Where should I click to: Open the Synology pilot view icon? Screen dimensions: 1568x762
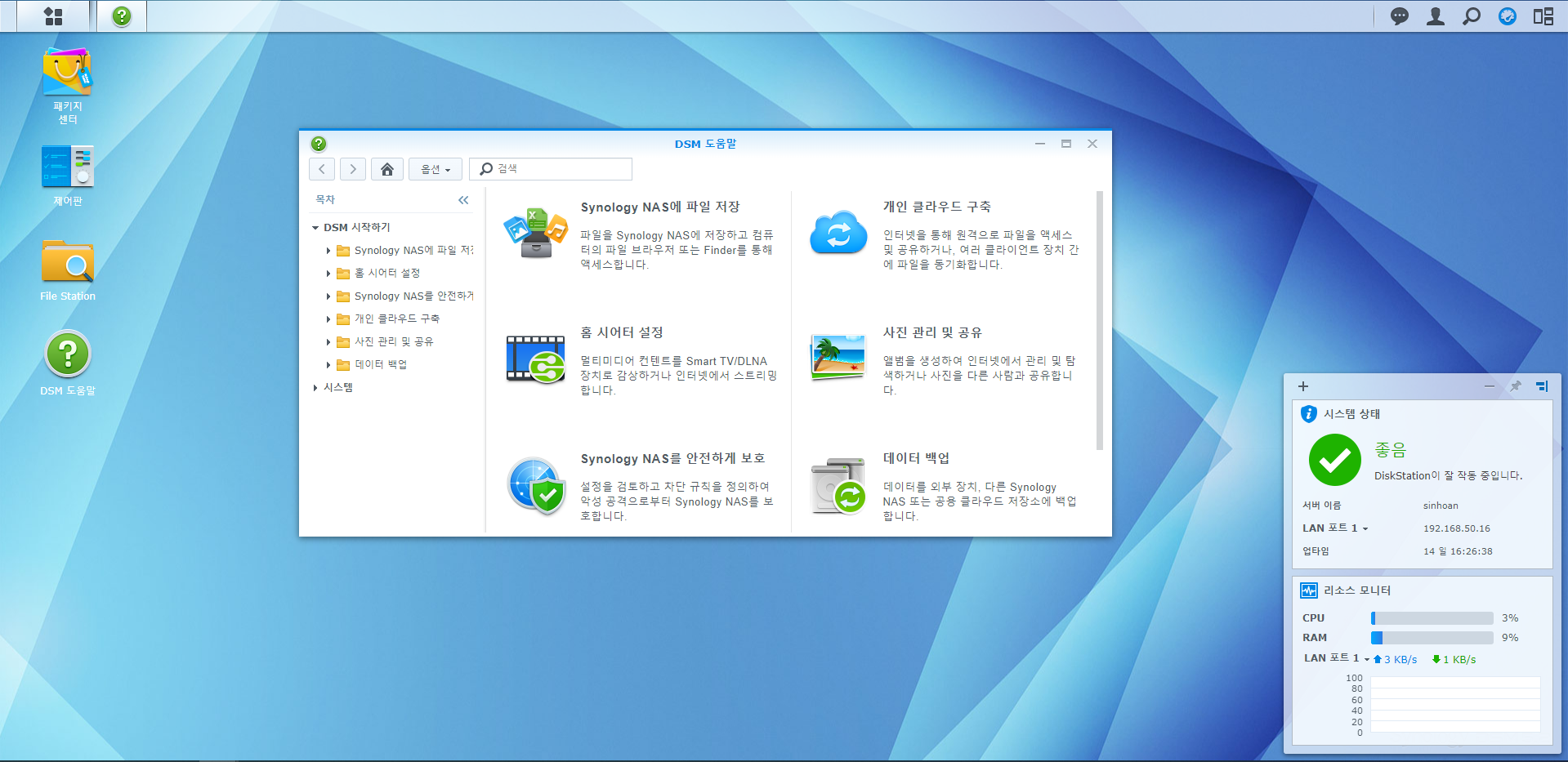[x=1508, y=16]
